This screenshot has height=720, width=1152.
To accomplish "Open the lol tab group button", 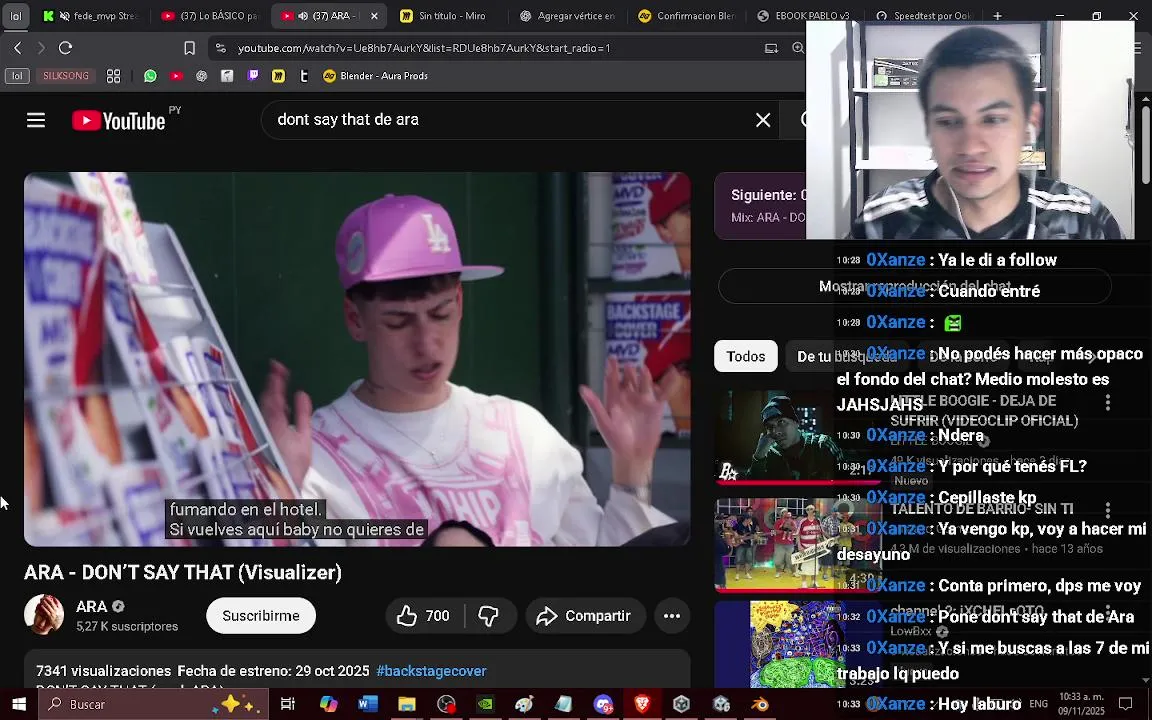I will [x=15, y=15].
